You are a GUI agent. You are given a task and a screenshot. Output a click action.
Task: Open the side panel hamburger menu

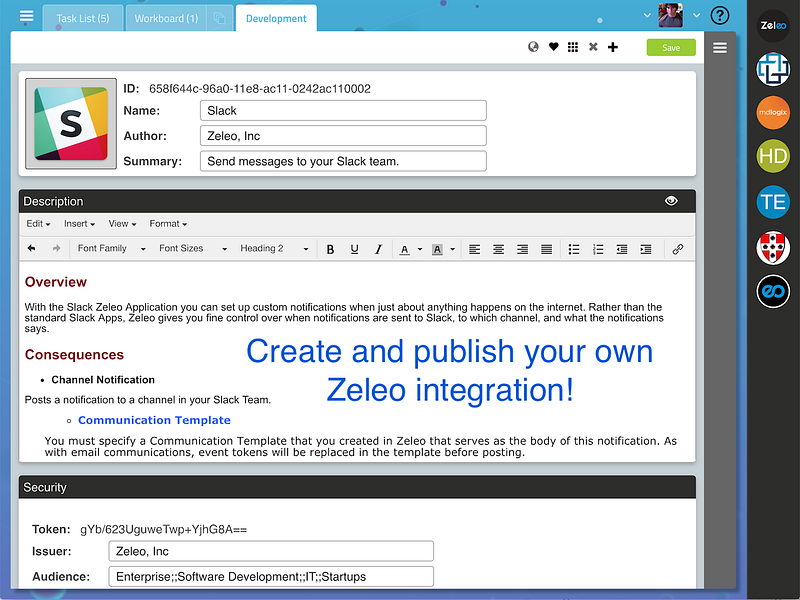tap(720, 47)
